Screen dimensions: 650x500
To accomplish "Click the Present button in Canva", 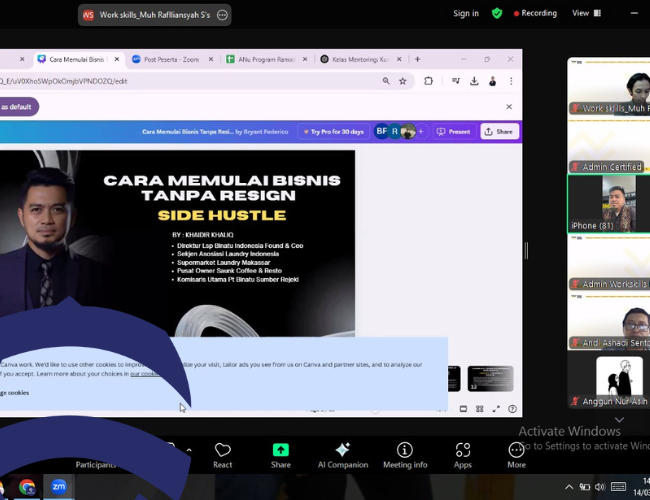I will 454,132.
